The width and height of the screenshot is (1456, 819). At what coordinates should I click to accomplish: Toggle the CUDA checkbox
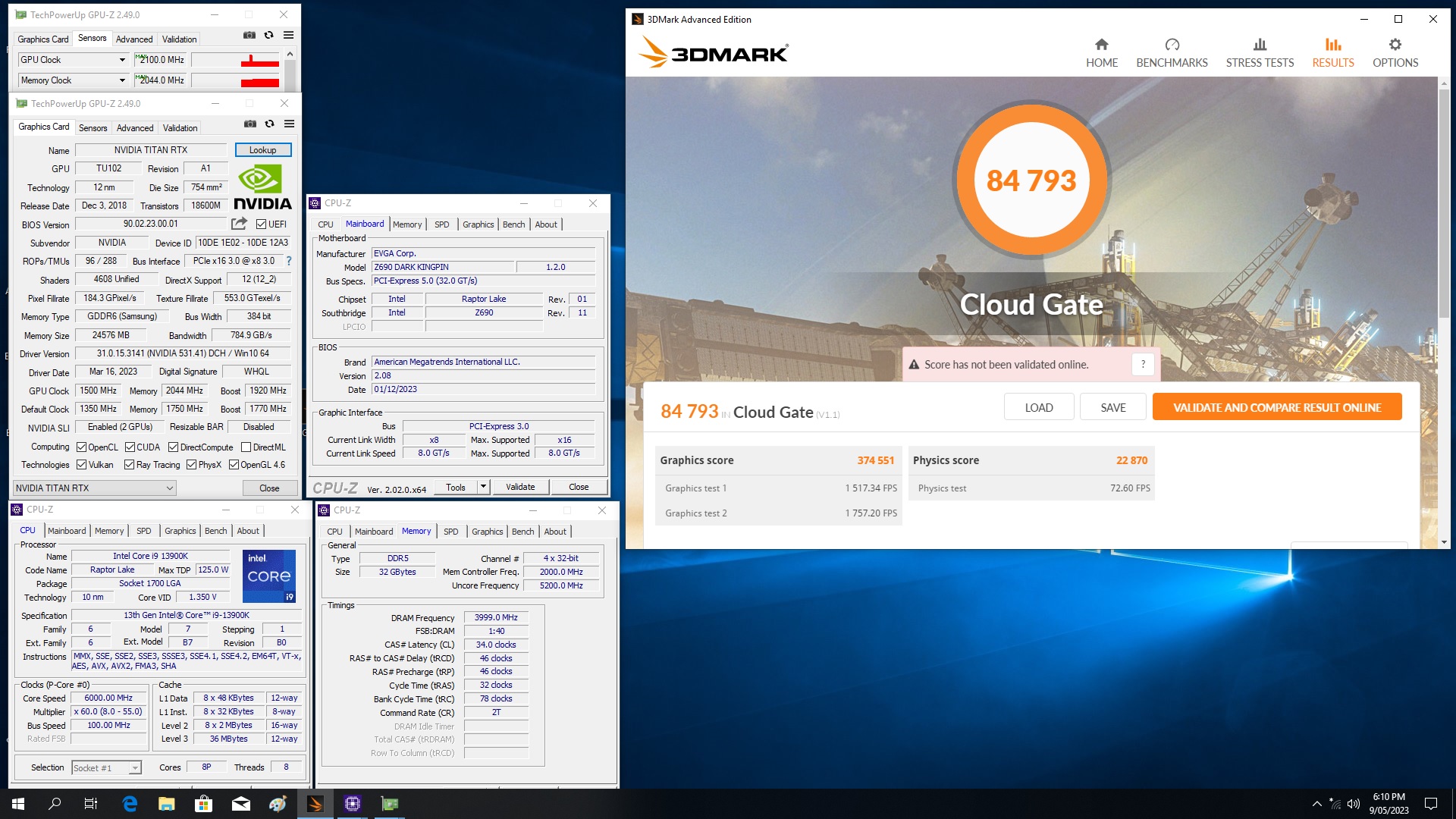point(130,447)
